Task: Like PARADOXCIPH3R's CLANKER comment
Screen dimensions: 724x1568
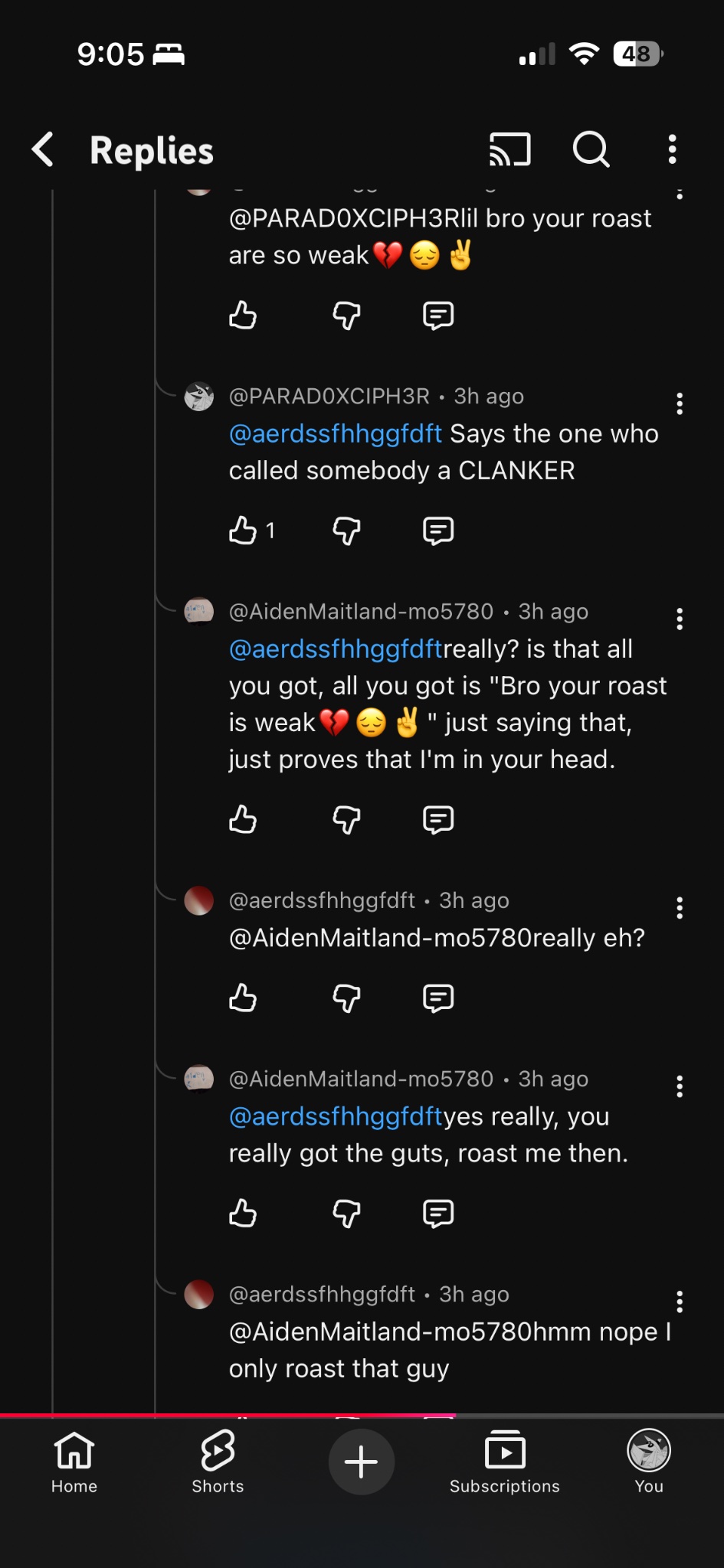Action: click(243, 530)
